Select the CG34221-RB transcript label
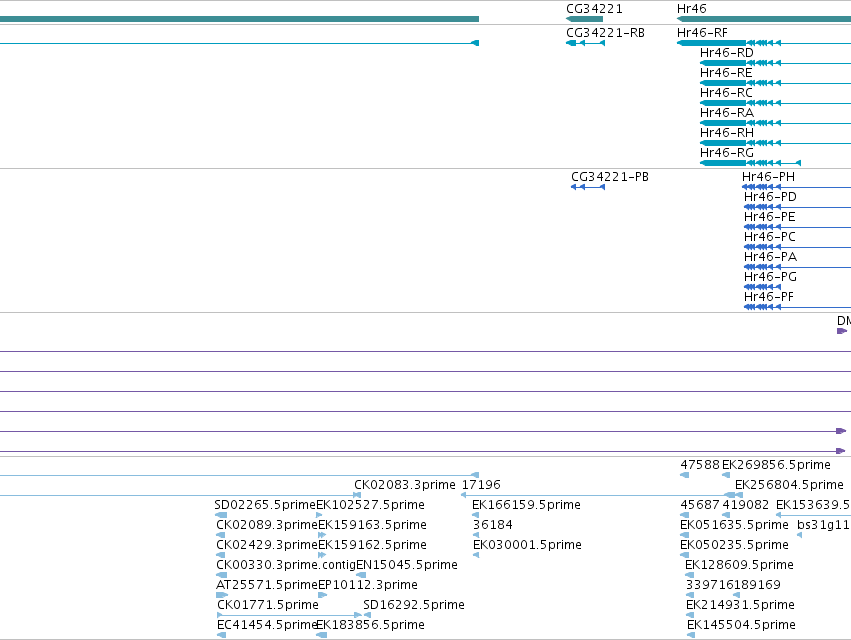This screenshot has height=640, width=851. 605,33
